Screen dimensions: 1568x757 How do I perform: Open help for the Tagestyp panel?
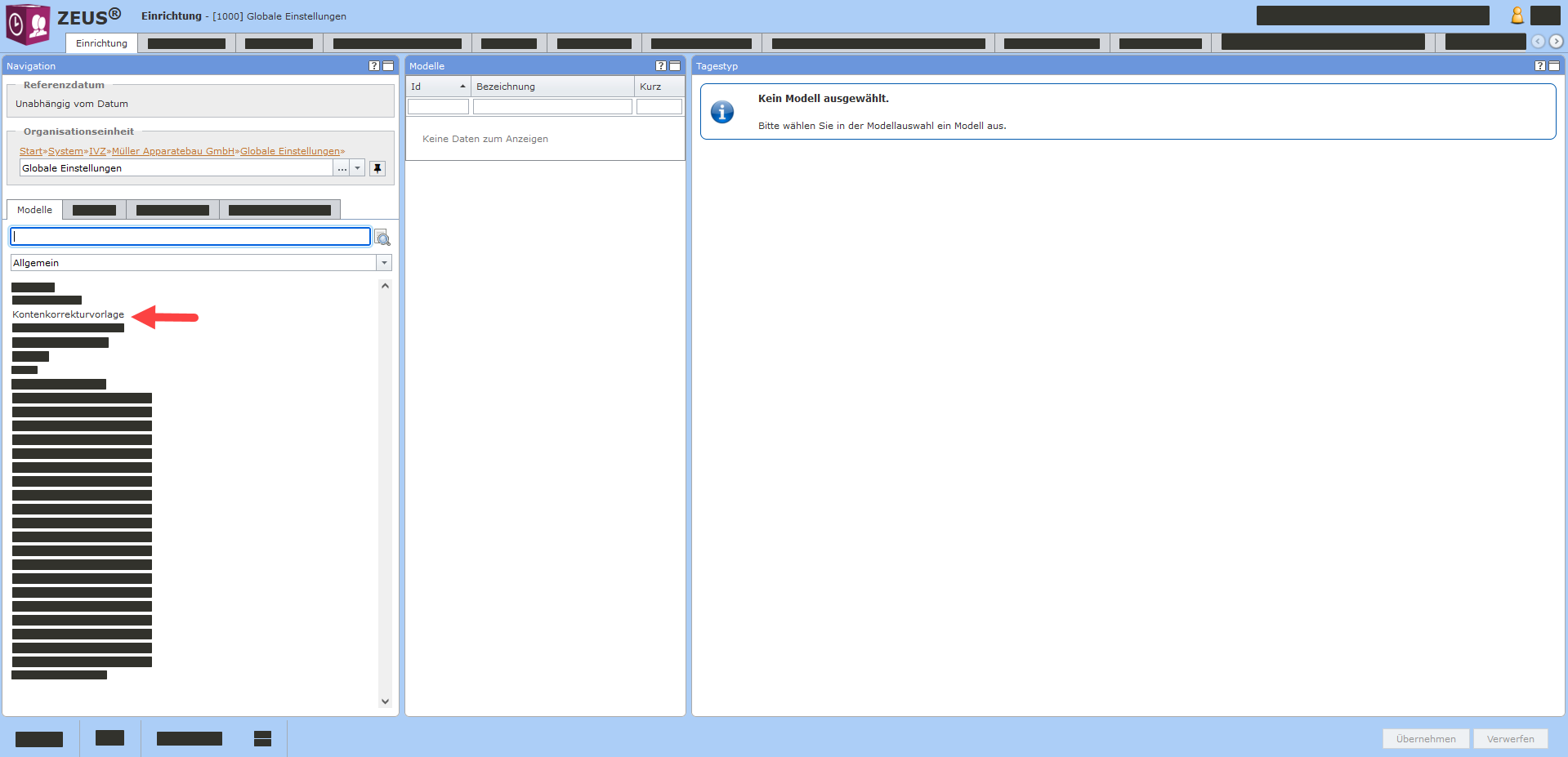tap(1540, 66)
